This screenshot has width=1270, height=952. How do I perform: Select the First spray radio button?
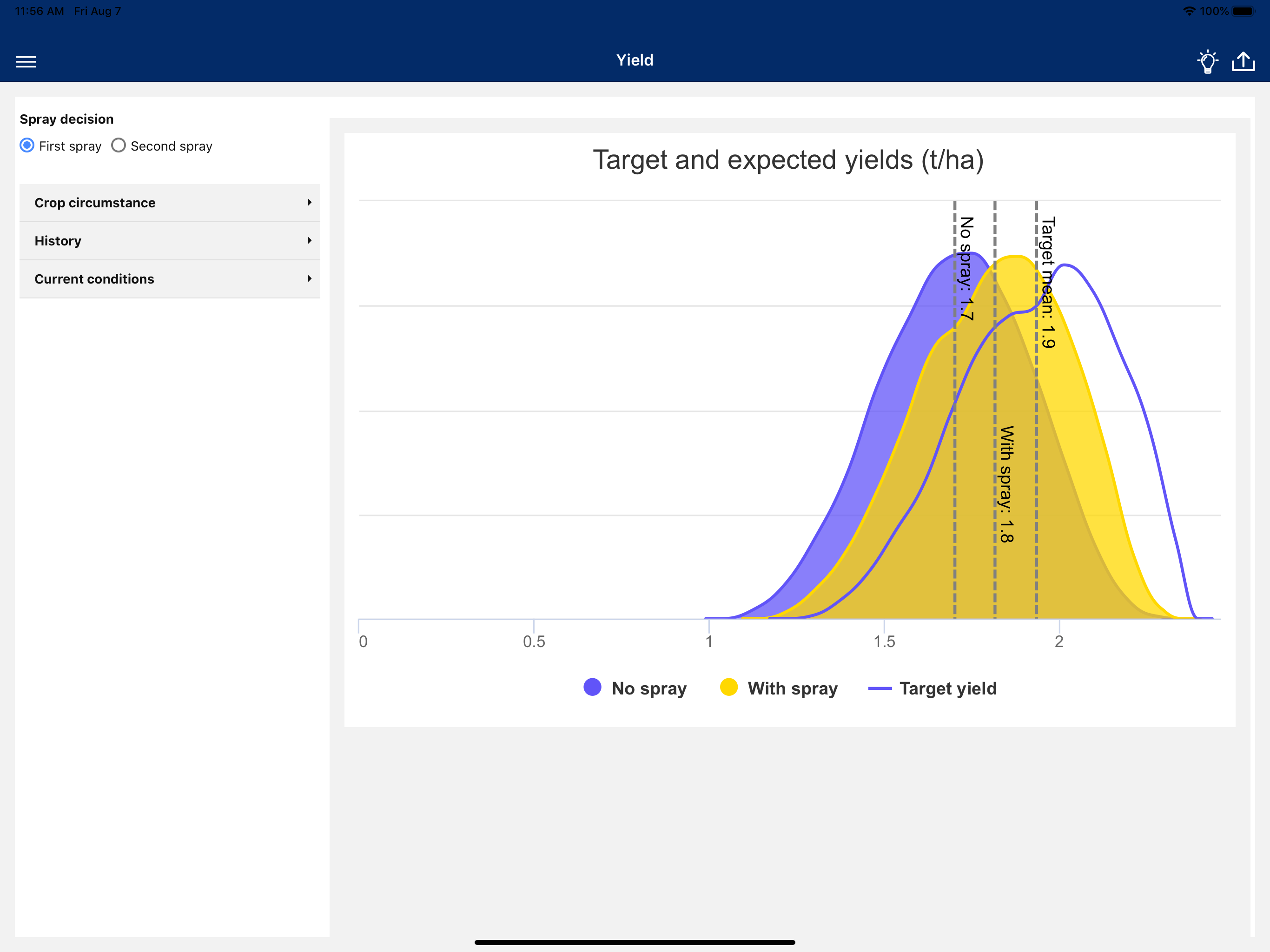click(27, 145)
